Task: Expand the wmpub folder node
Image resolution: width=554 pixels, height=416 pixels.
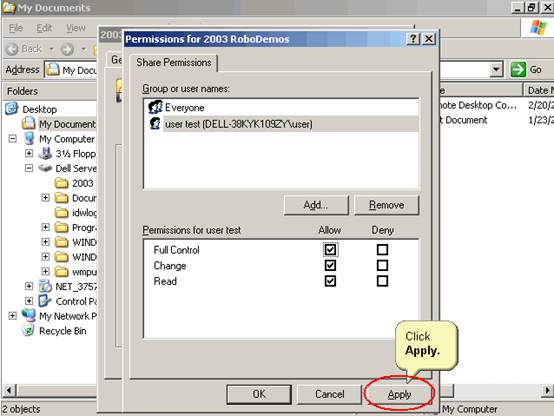Action: 46,271
